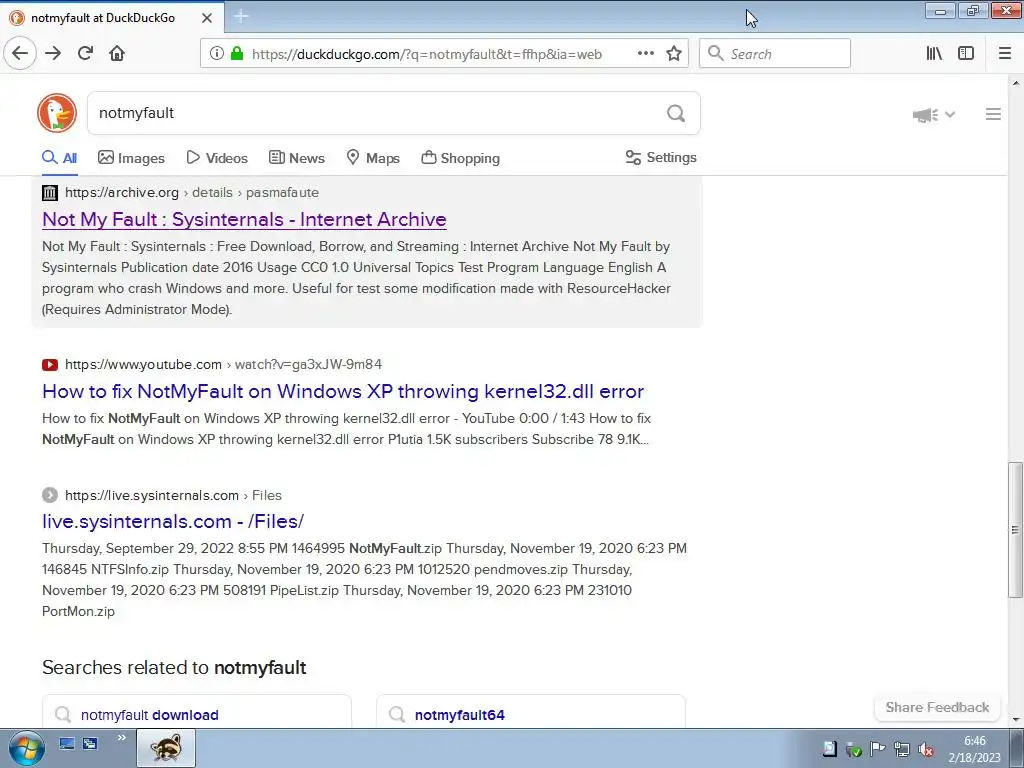Open taskbar clock showing 6:46
Image resolution: width=1024 pixels, height=768 pixels.
click(x=974, y=749)
